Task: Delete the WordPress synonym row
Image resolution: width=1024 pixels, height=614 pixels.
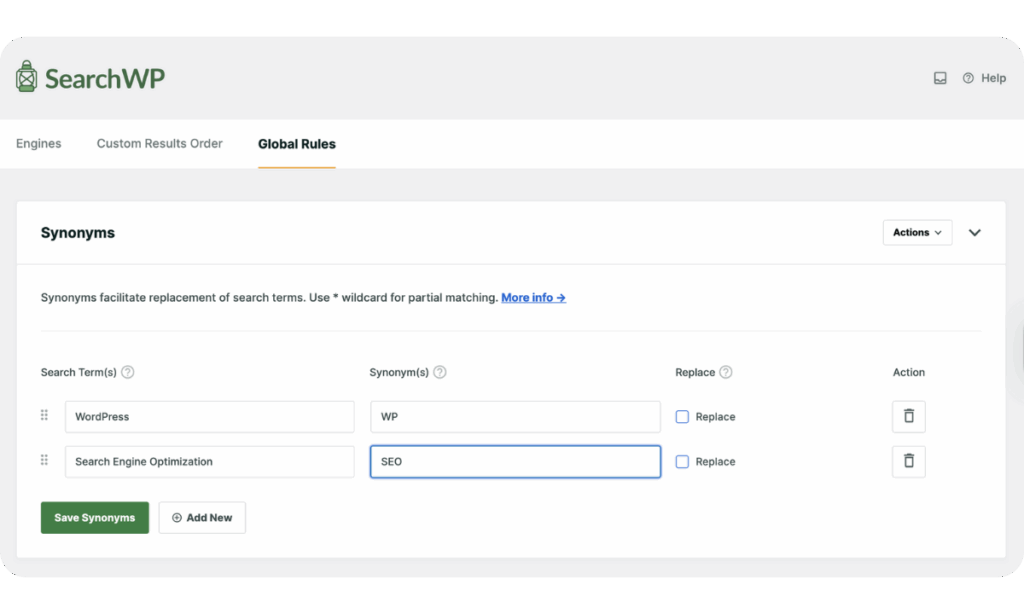Action: pos(908,417)
